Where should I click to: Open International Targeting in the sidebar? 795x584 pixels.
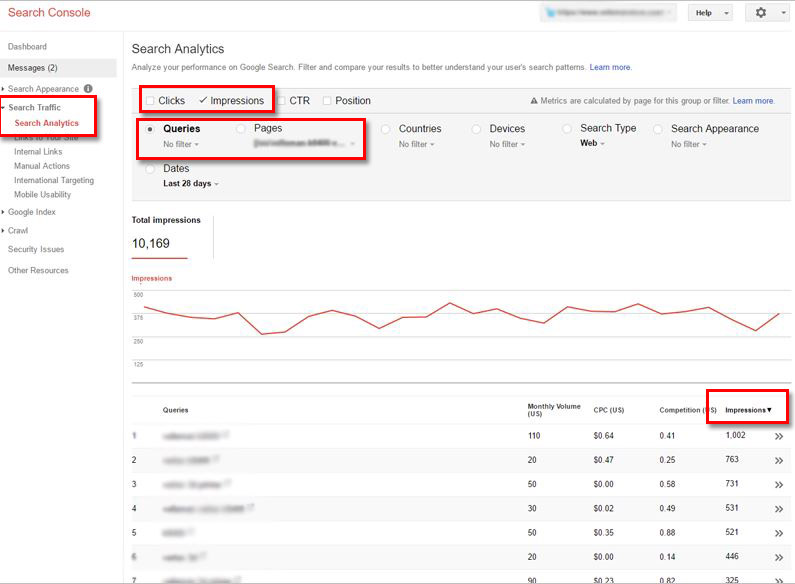click(x=54, y=180)
